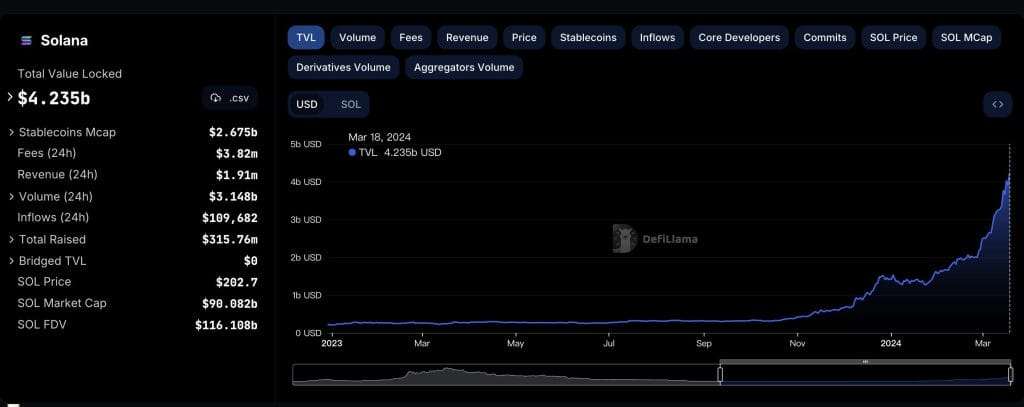1024x407 pixels.
Task: Click the $3.82m fees value
Action: (x=236, y=154)
